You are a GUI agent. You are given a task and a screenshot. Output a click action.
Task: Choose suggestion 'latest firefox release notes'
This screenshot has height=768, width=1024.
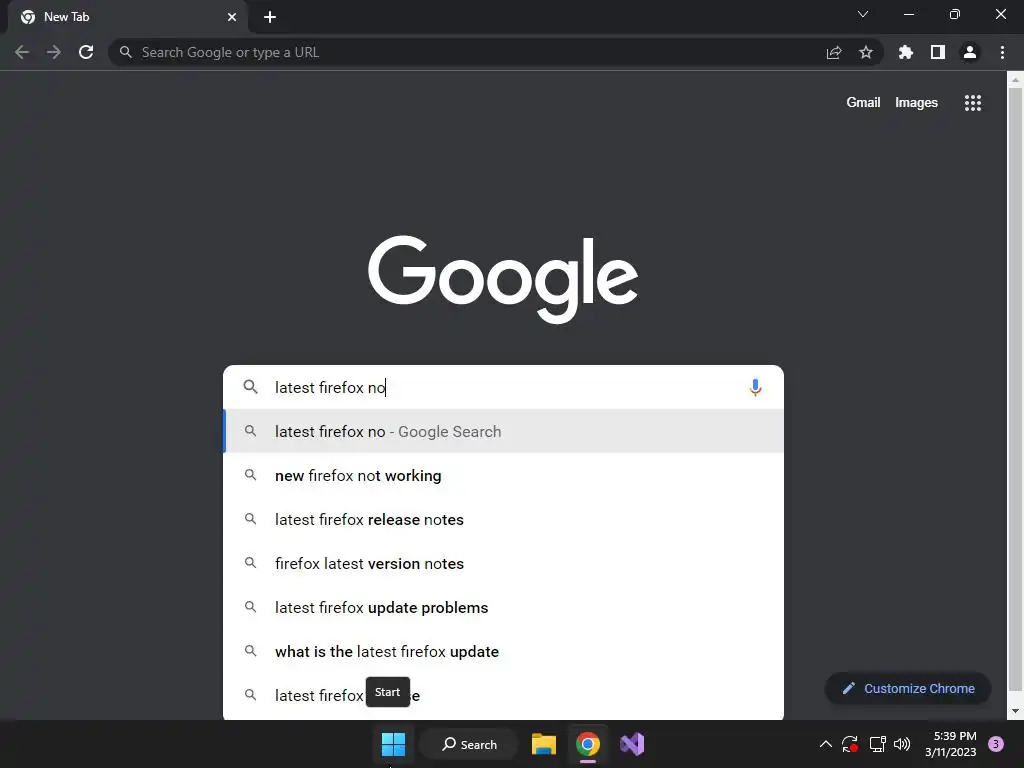[x=504, y=519]
